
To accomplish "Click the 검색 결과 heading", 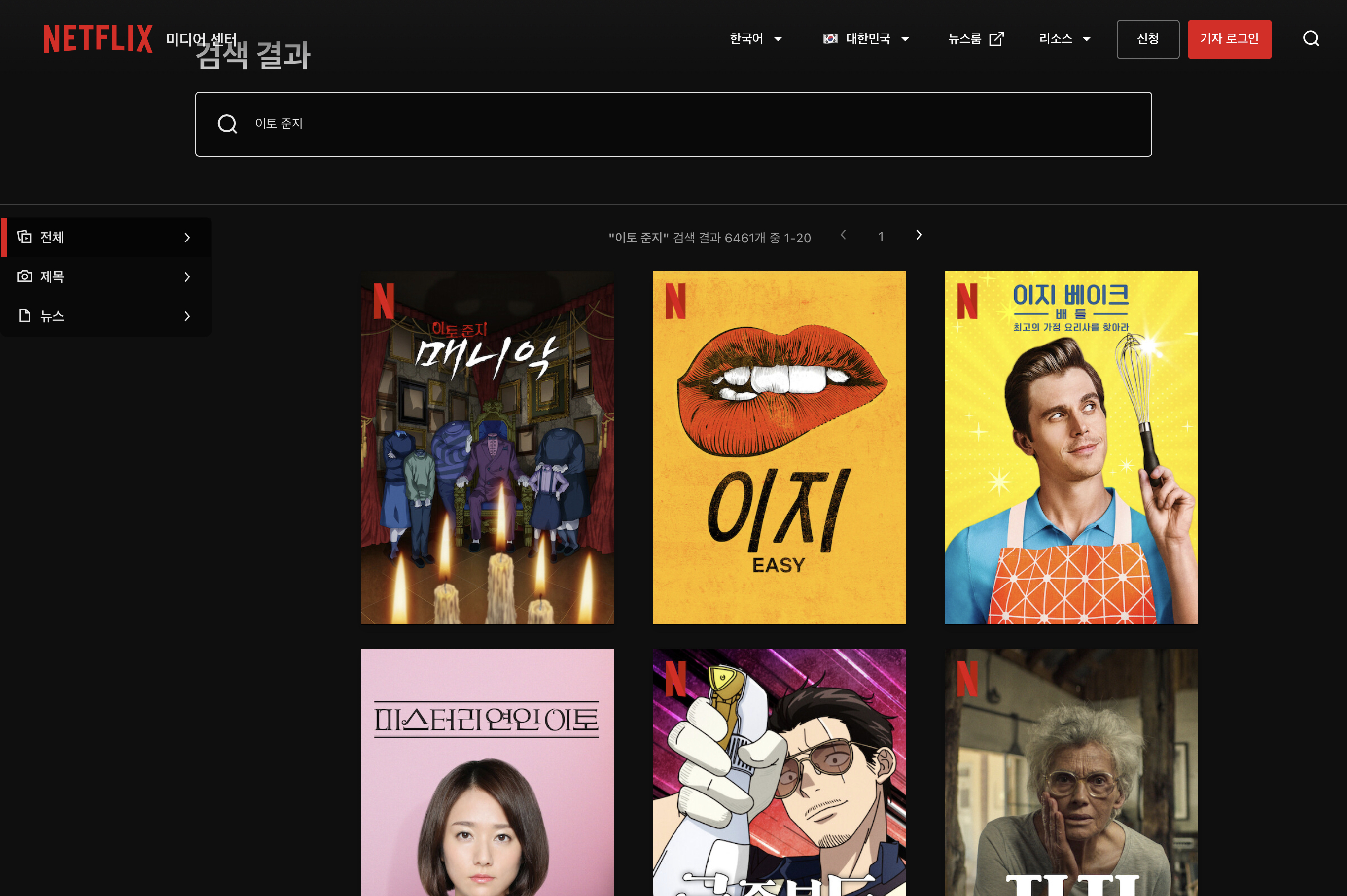I will click(x=252, y=55).
